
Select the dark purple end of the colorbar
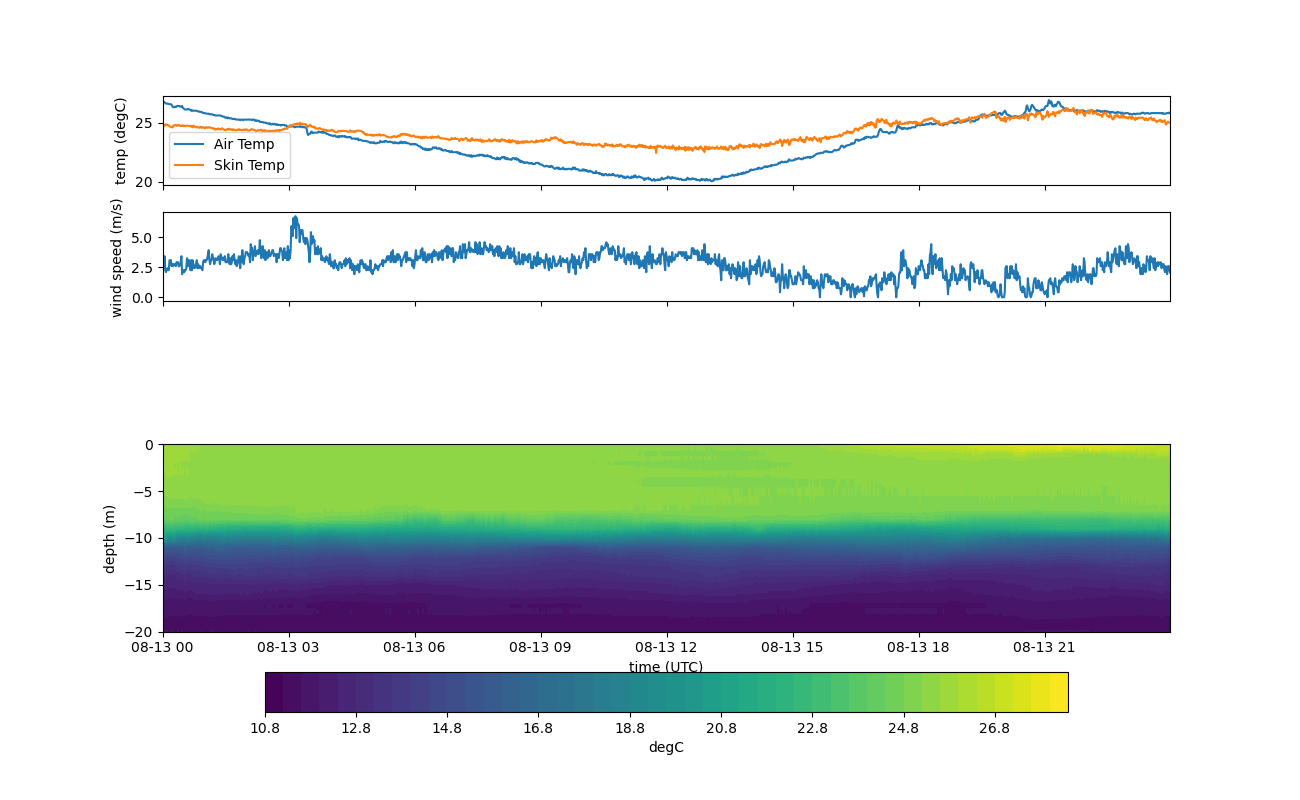[274, 692]
